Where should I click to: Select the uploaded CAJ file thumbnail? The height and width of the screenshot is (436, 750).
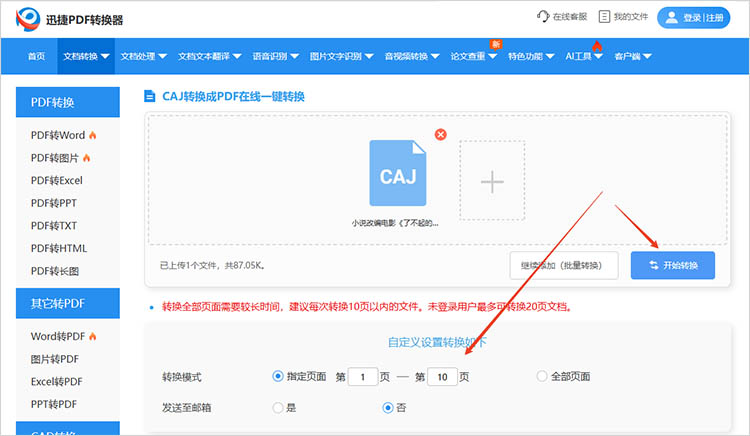click(397, 173)
